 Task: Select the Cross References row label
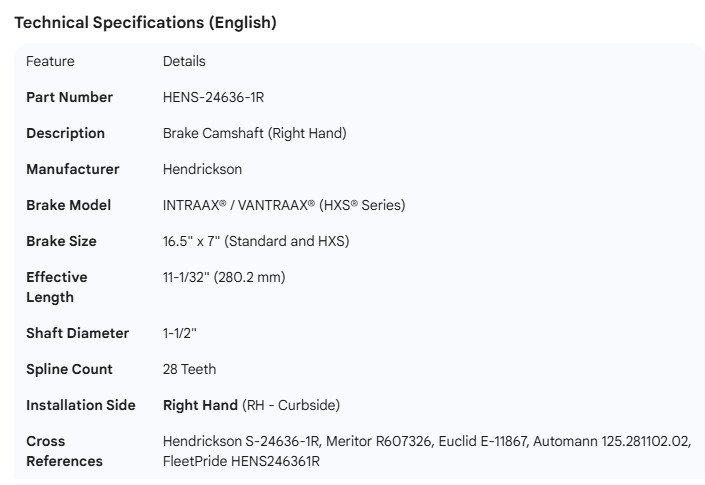pos(64,451)
